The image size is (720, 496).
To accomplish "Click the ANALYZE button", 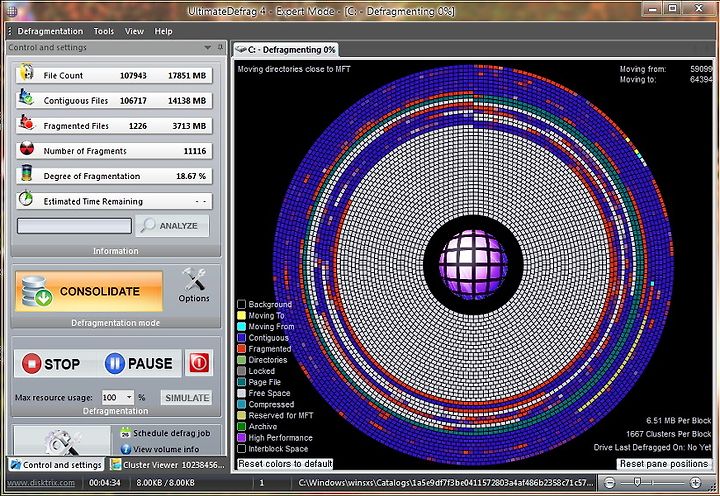I will (172, 226).
